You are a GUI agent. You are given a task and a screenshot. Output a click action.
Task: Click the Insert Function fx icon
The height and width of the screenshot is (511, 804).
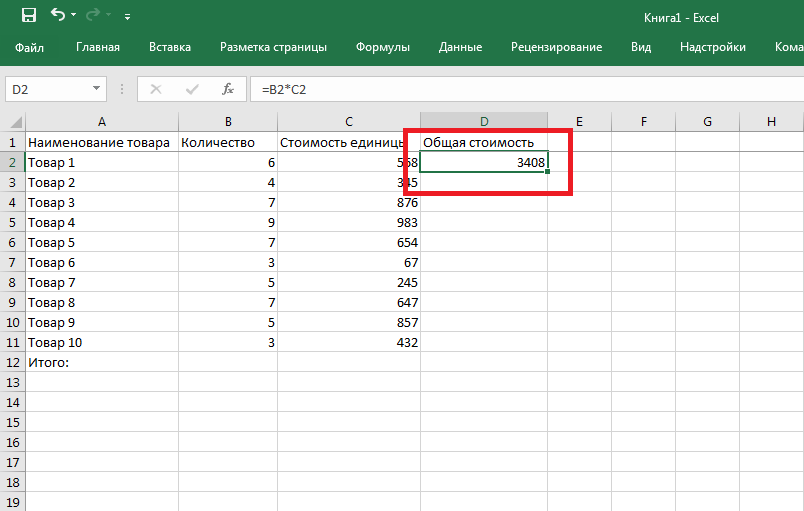point(227,89)
